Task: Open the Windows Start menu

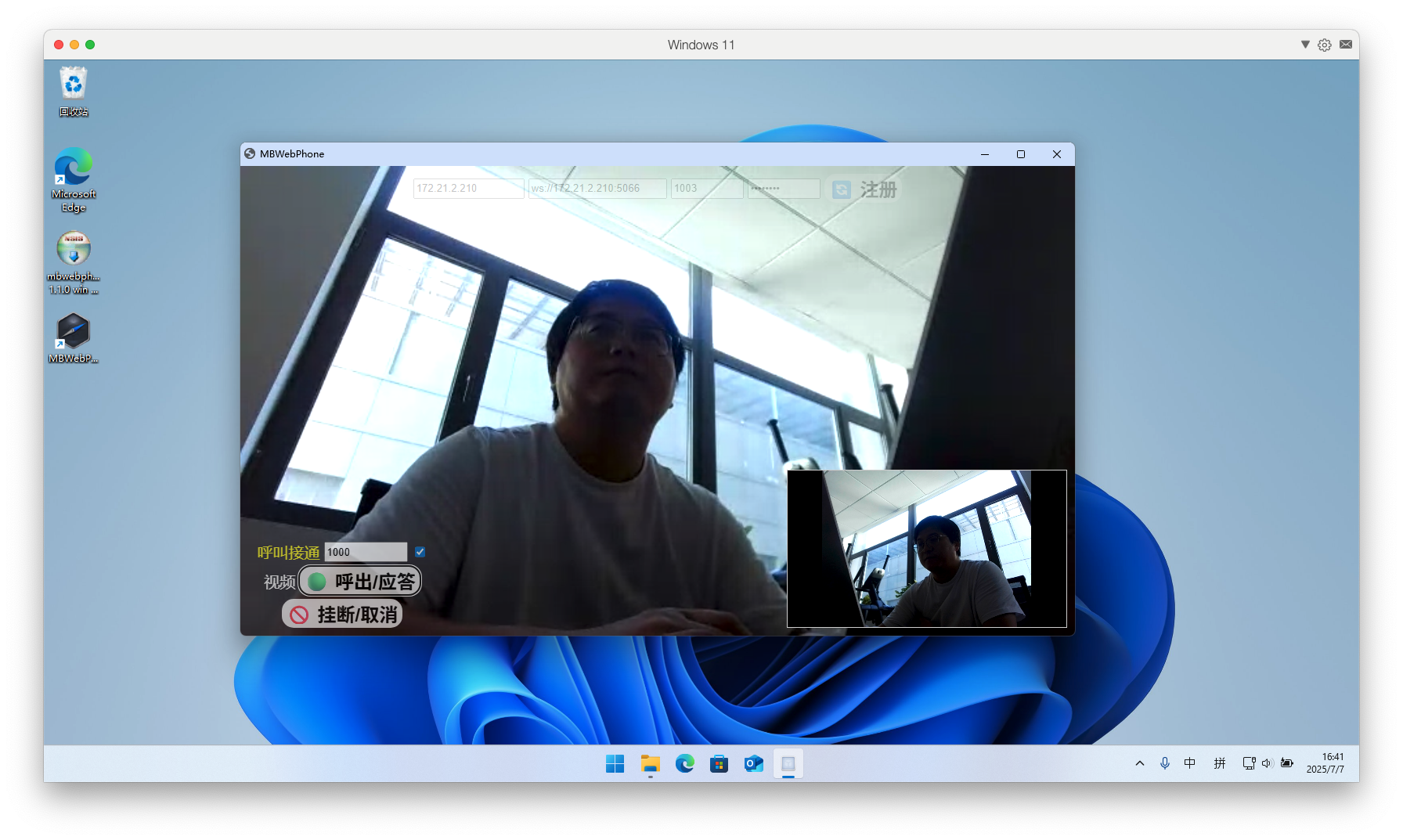Action: click(615, 763)
